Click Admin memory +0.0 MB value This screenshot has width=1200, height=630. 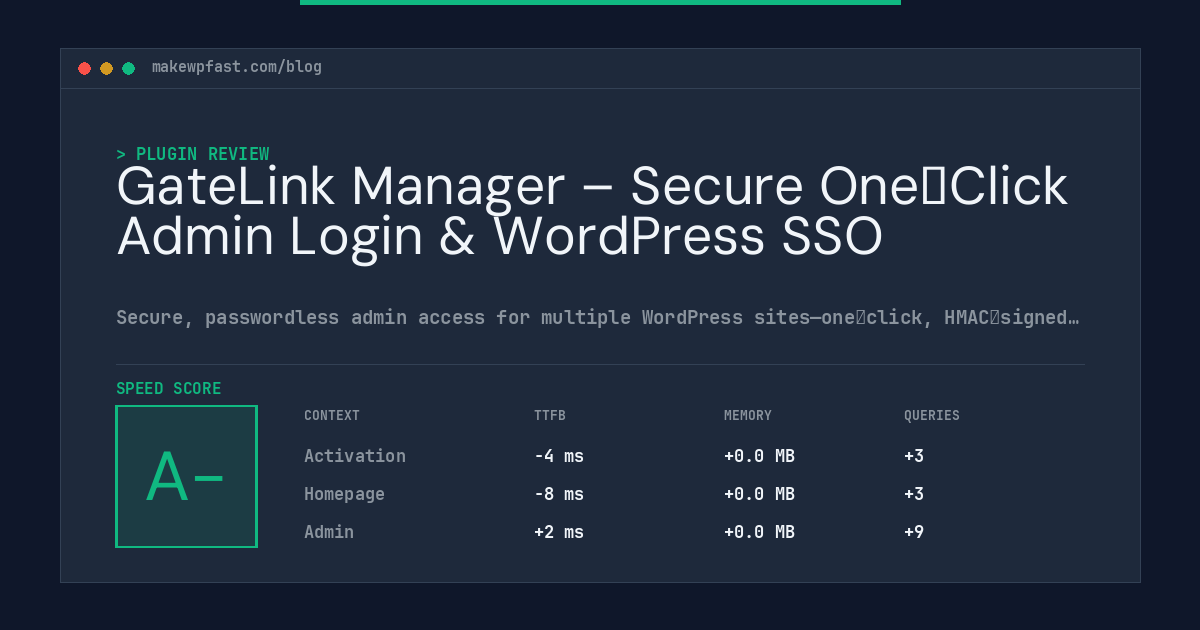[759, 532]
